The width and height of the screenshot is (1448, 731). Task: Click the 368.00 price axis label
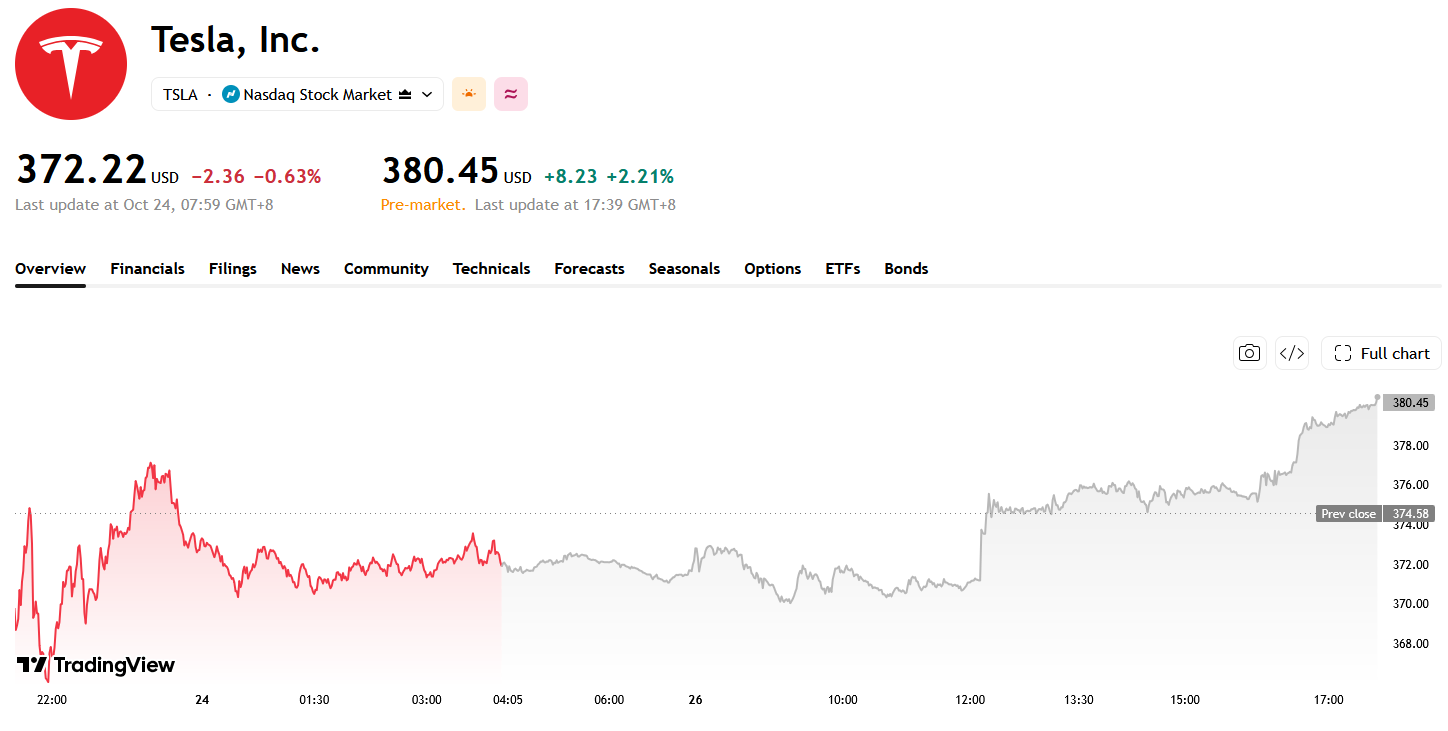1411,643
